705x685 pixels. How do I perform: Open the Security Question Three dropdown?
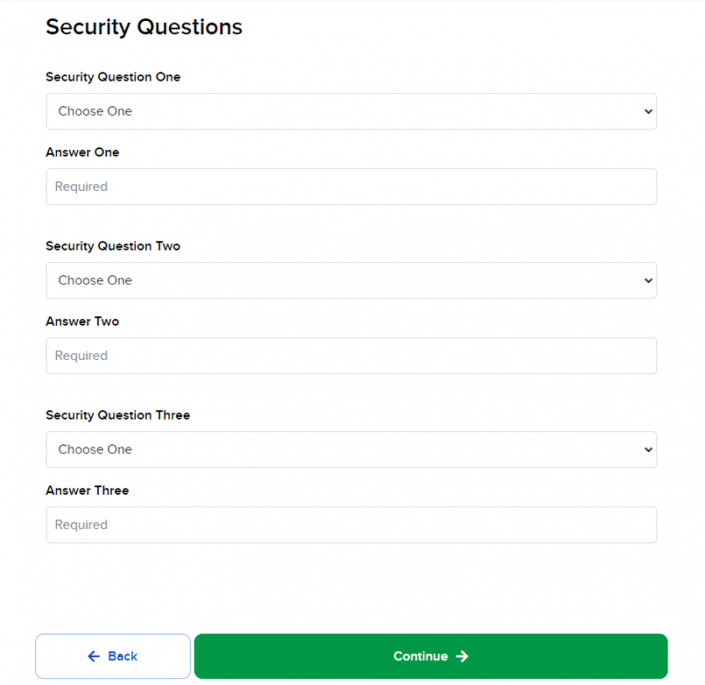[350, 450]
